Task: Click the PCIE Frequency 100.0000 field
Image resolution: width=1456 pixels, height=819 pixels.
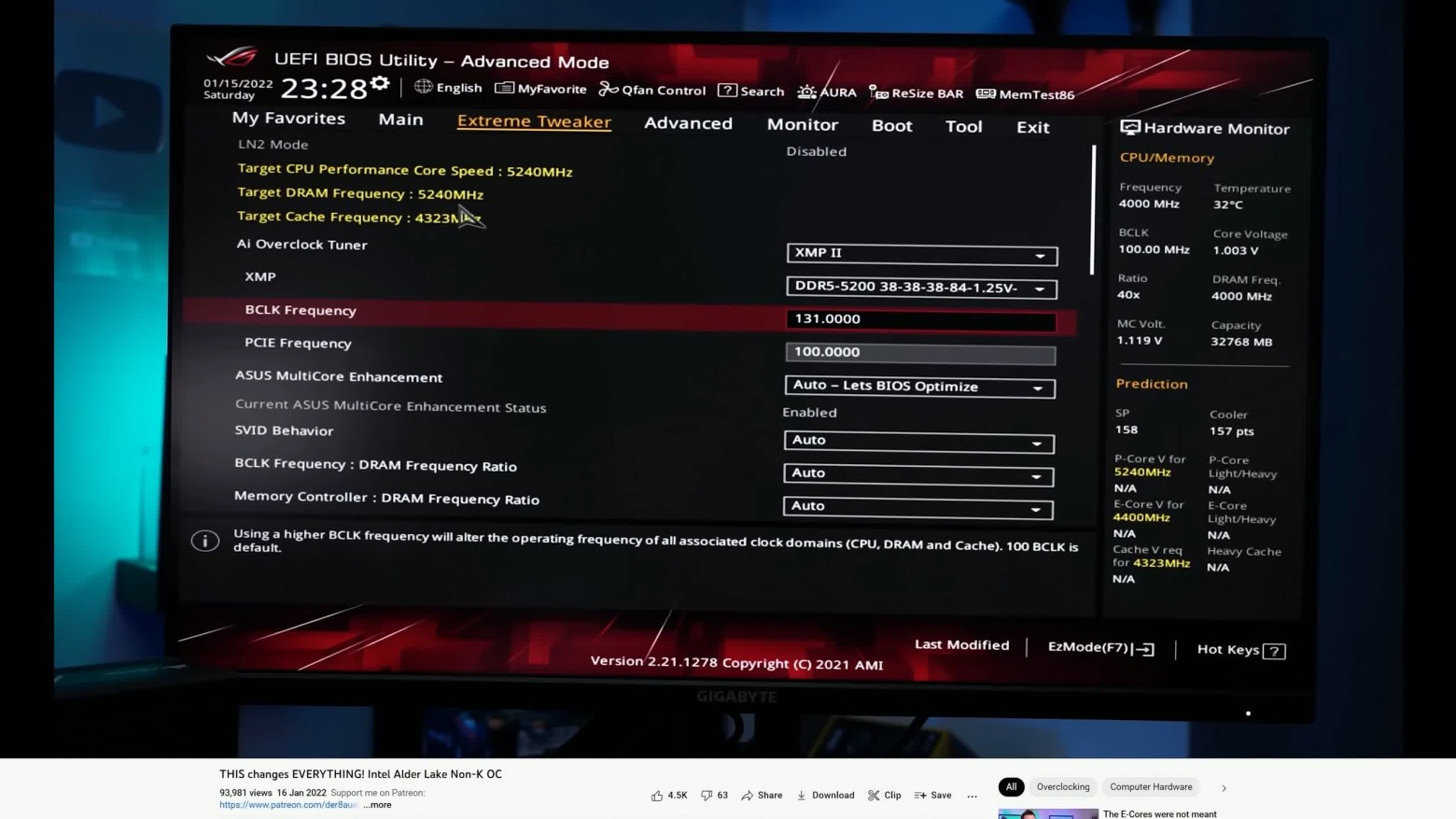Action: pyautogui.click(x=920, y=353)
